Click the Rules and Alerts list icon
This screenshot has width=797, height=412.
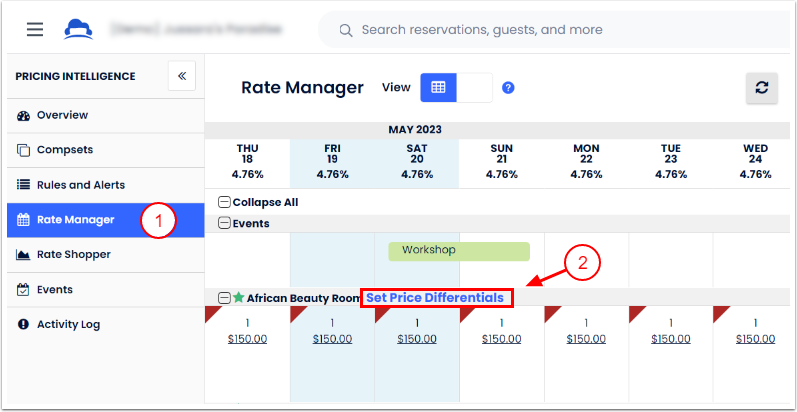pyautogui.click(x=23, y=185)
